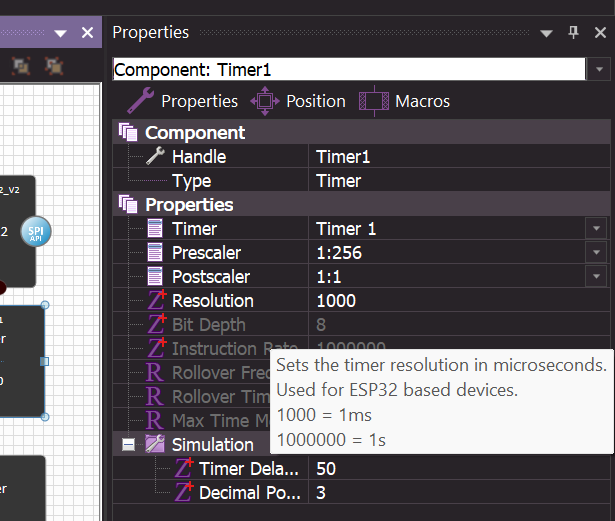The width and height of the screenshot is (615, 521).
Task: Click the Position tab arrows icon
Action: 265,101
